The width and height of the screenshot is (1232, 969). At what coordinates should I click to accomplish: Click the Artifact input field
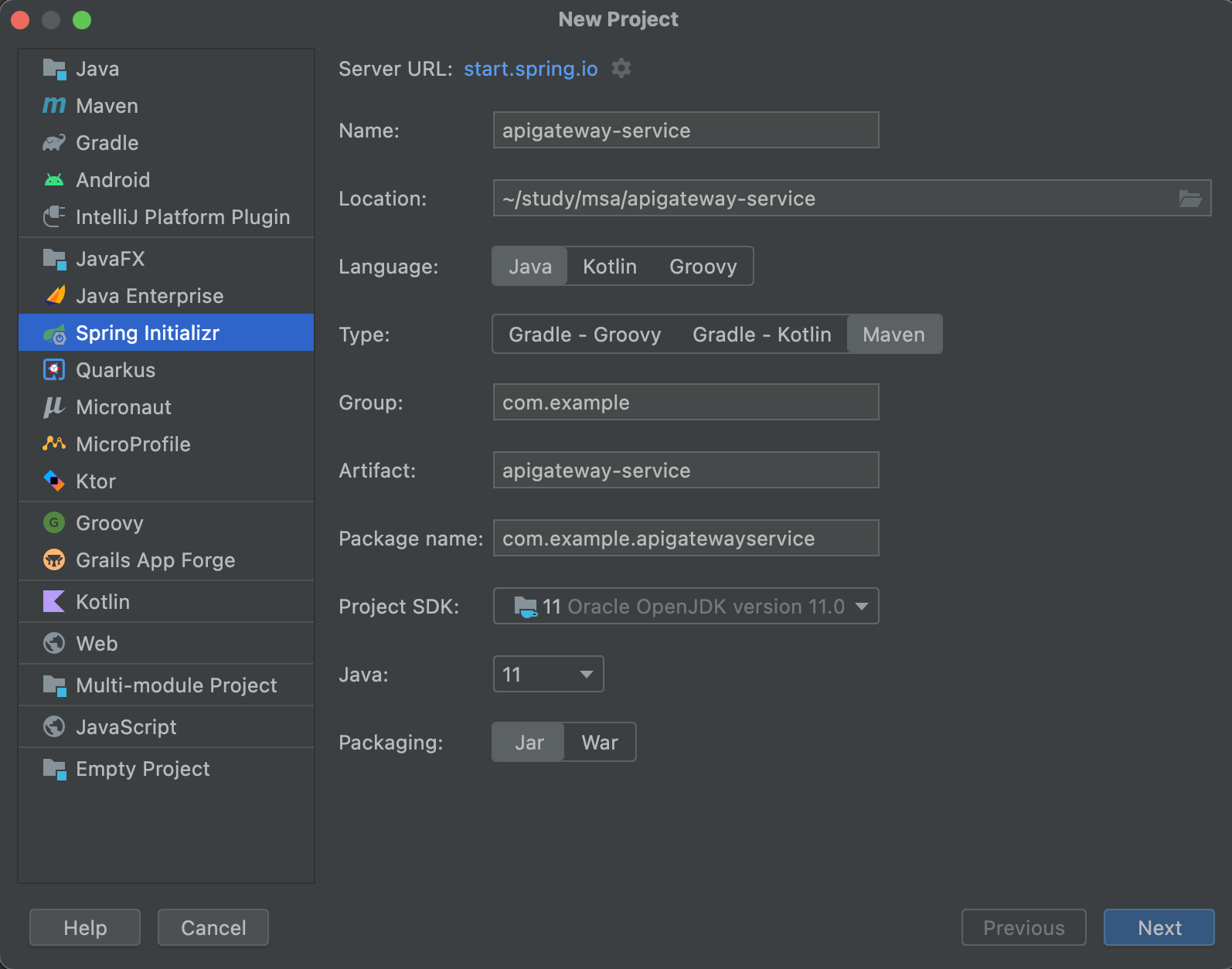click(x=686, y=470)
